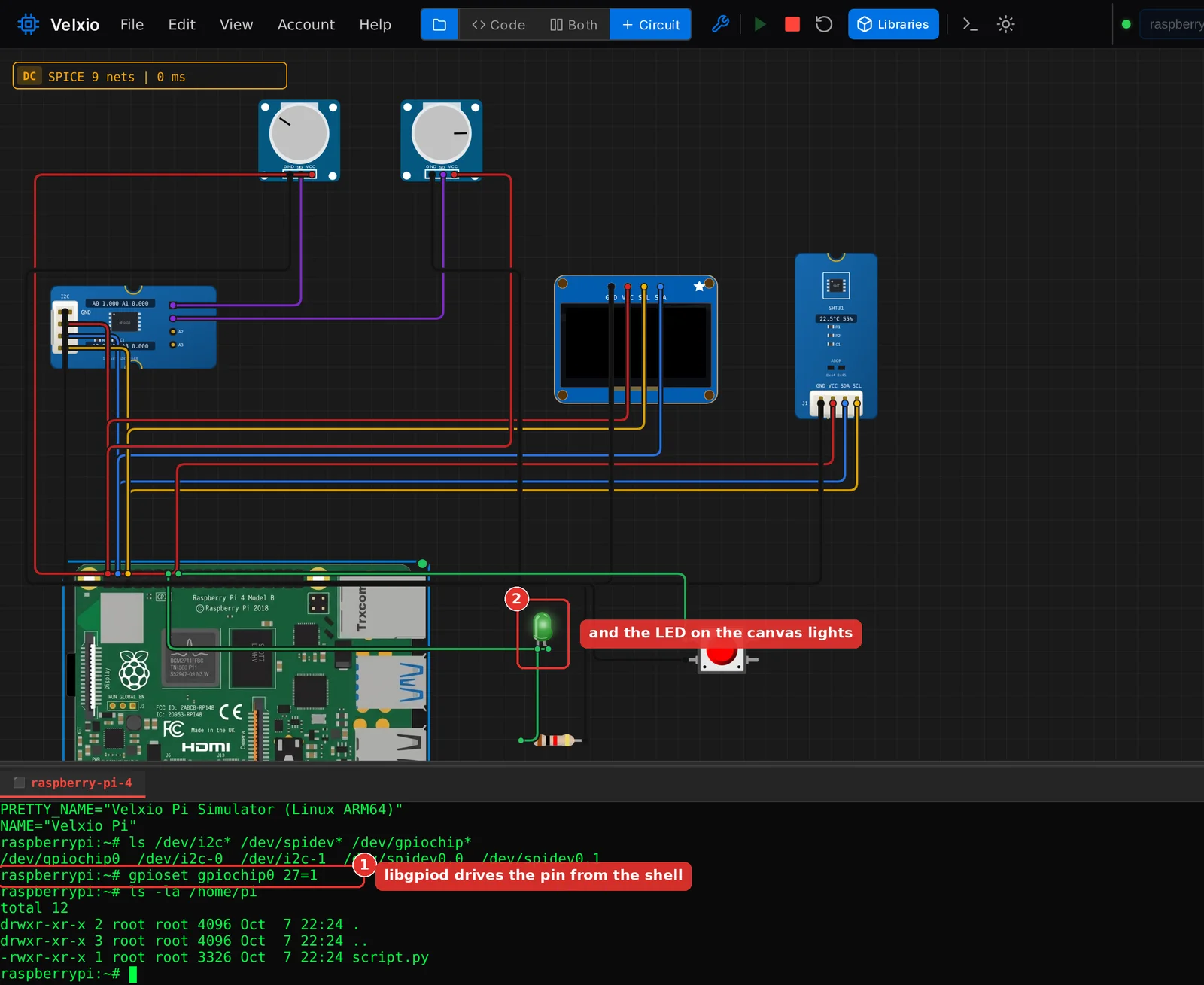Select the Raspberry Pi 4 board
This screenshot has width=1204, height=985.
tap(246, 662)
